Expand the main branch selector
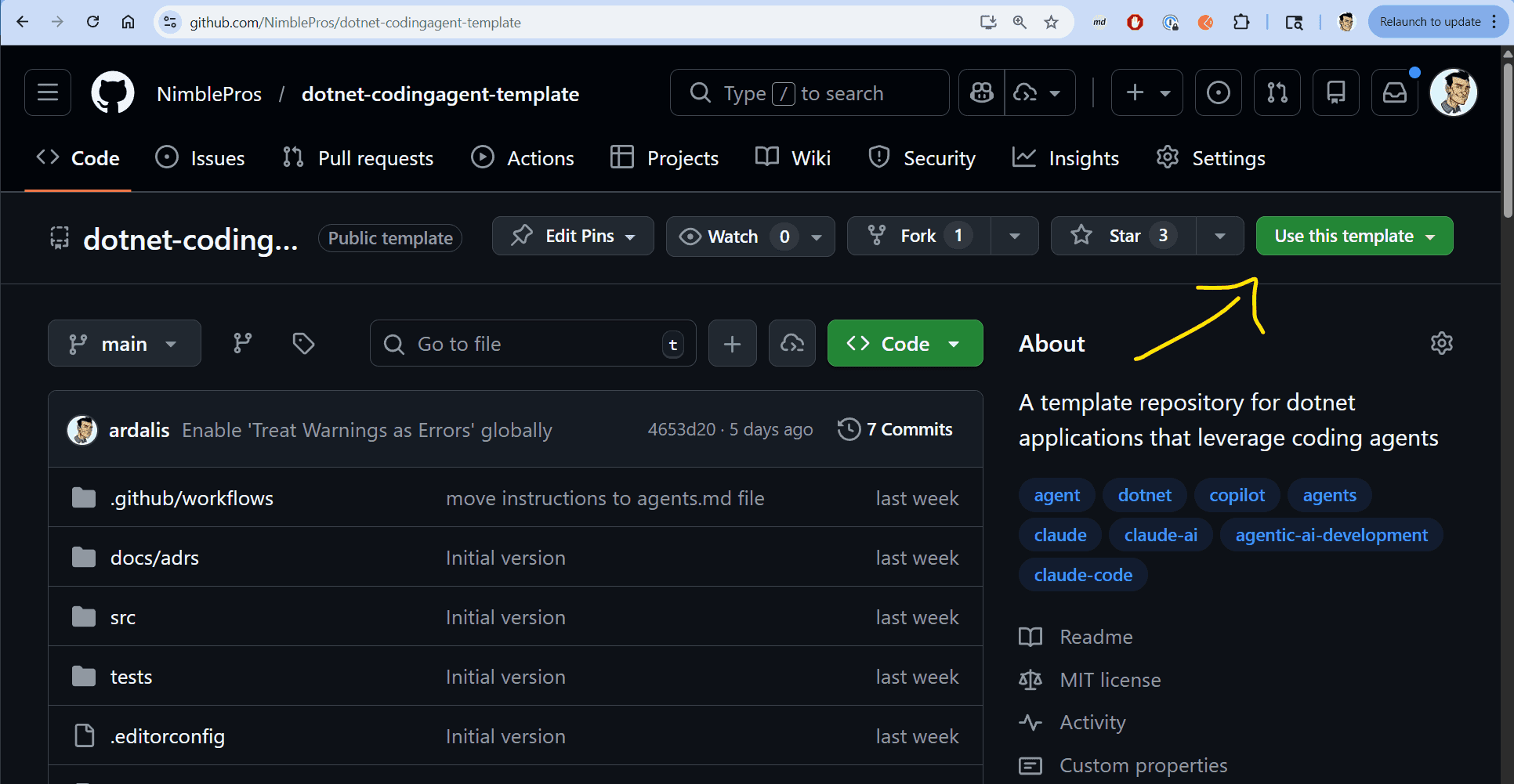Screen dimensions: 1514x784 124,342
